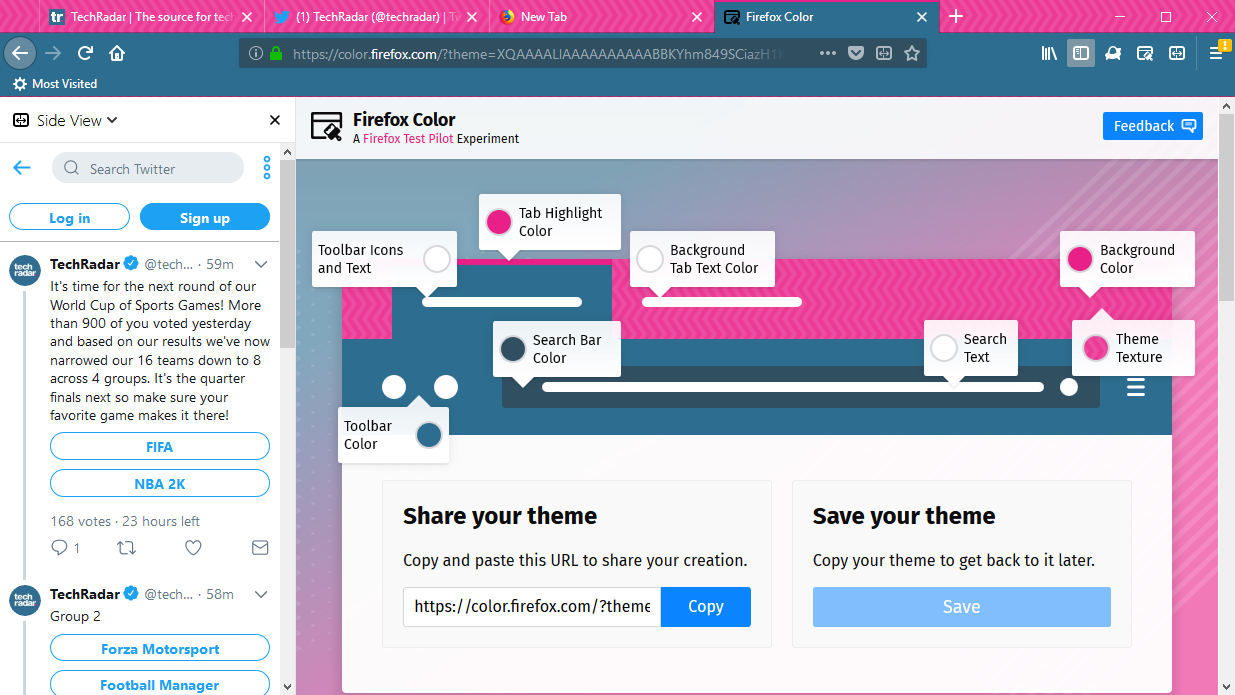Reload the current page
Viewport: 1235px width, 695px height.
[x=85, y=53]
